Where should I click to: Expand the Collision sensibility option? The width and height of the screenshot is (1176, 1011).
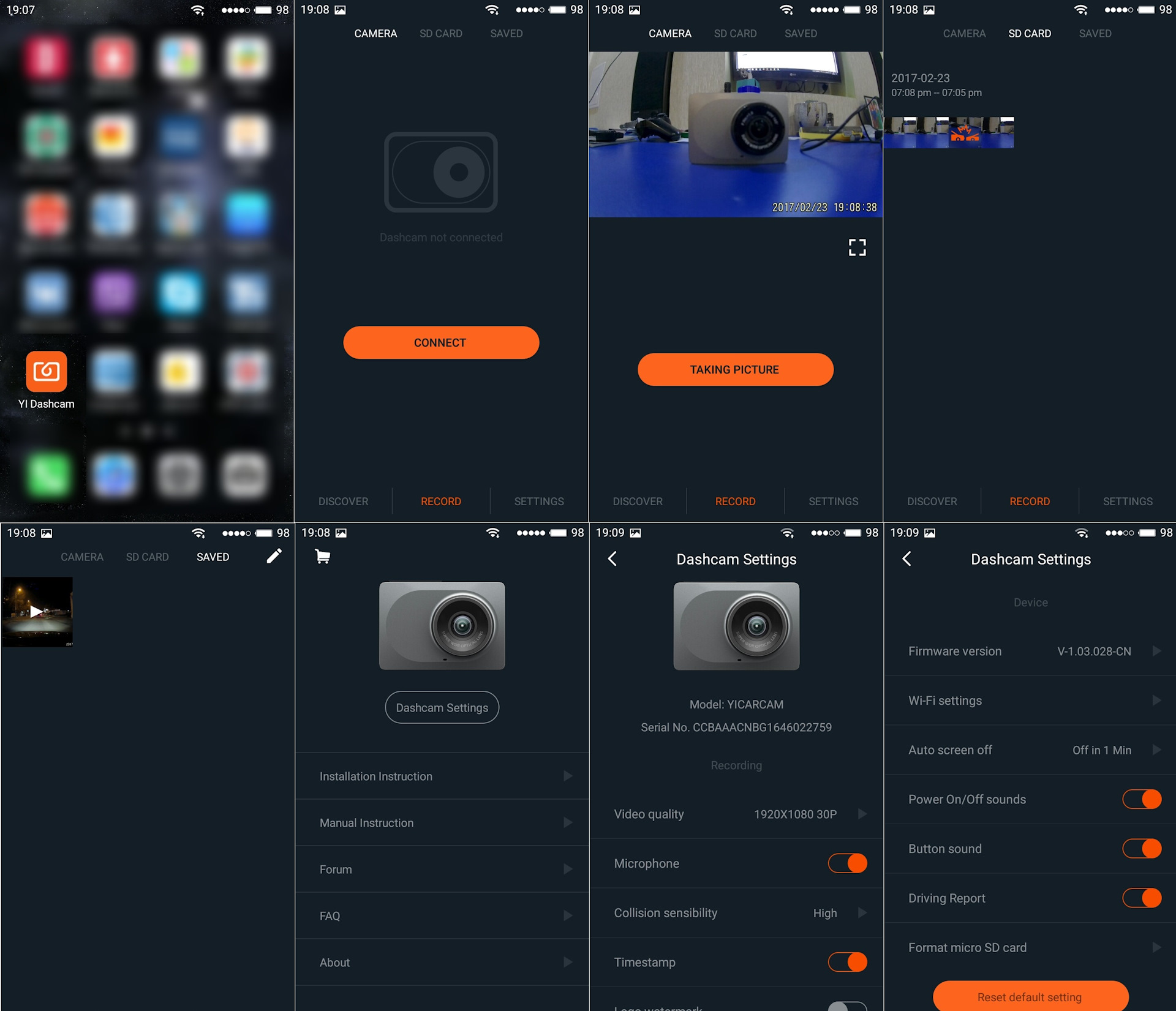click(x=861, y=912)
